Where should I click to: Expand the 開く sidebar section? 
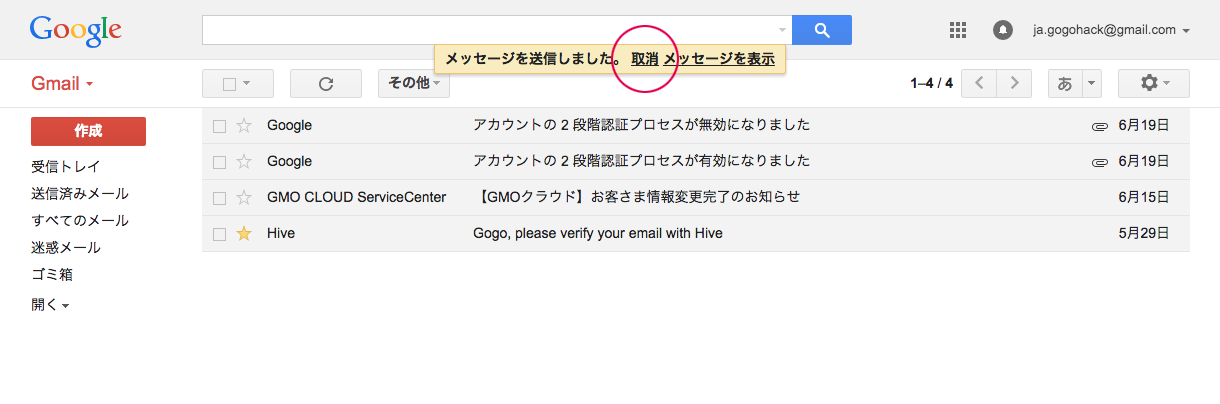(49, 305)
